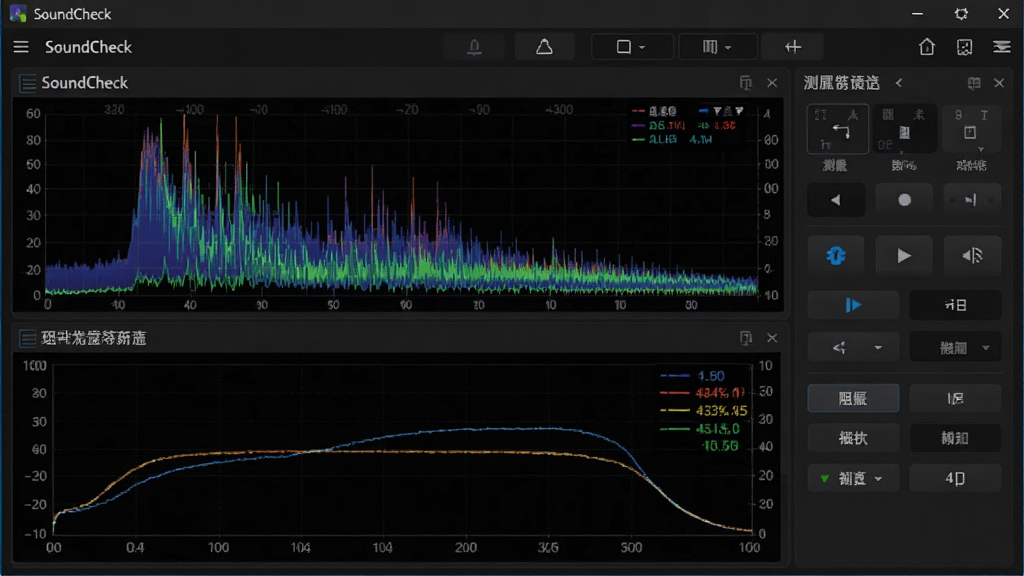Close the SoundCheck spectrum panel
Screen dimensions: 1024x576
click(772, 83)
